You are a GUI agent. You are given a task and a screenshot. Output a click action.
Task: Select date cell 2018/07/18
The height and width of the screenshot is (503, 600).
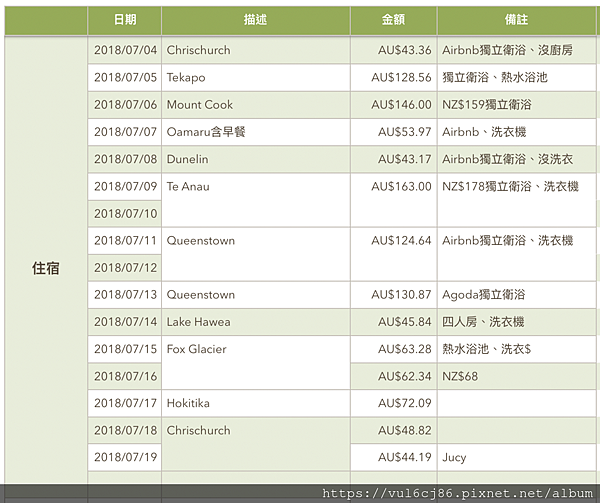pyautogui.click(x=124, y=430)
